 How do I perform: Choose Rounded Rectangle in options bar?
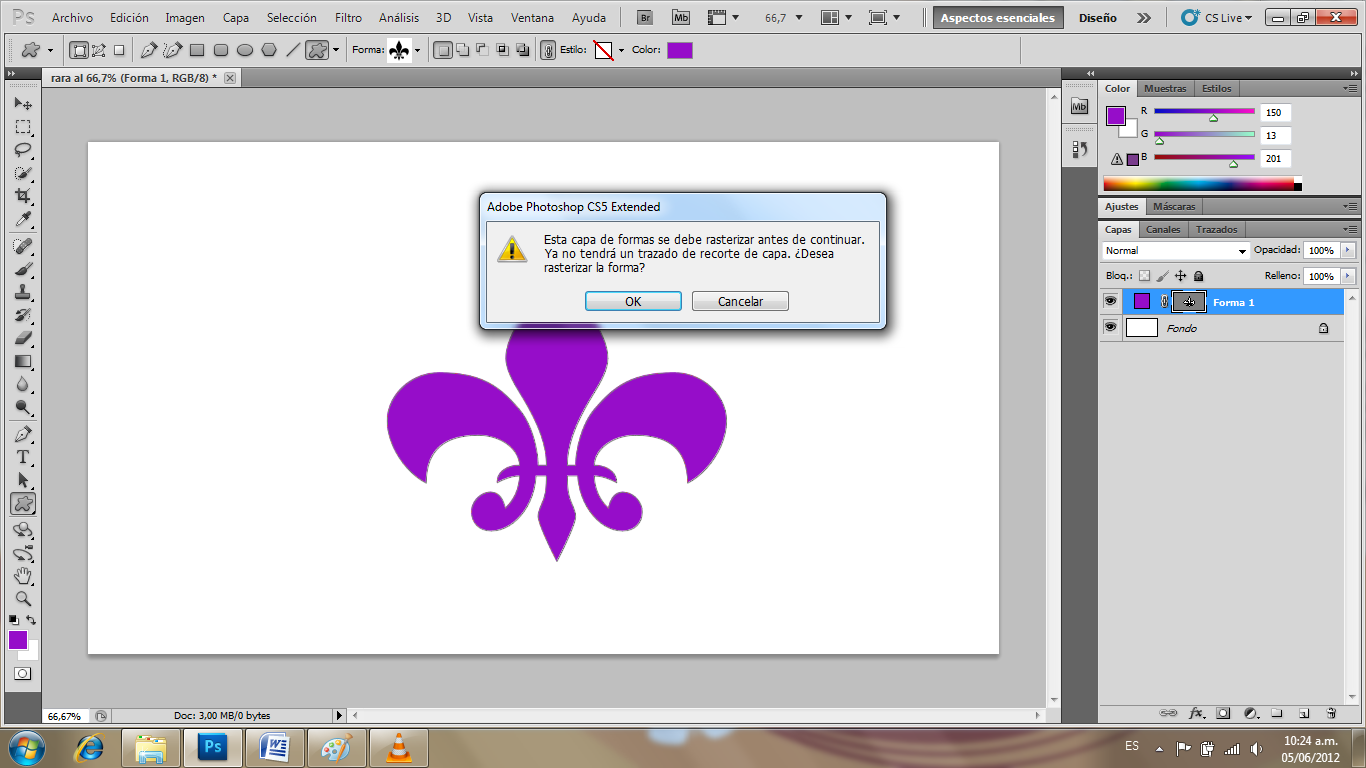pos(221,50)
